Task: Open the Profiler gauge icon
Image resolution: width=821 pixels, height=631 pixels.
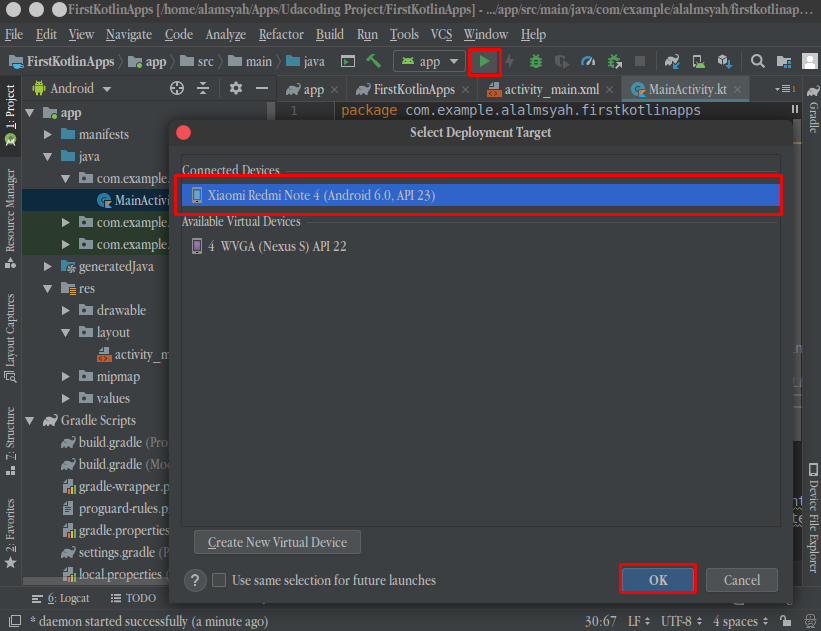Action: [x=588, y=62]
